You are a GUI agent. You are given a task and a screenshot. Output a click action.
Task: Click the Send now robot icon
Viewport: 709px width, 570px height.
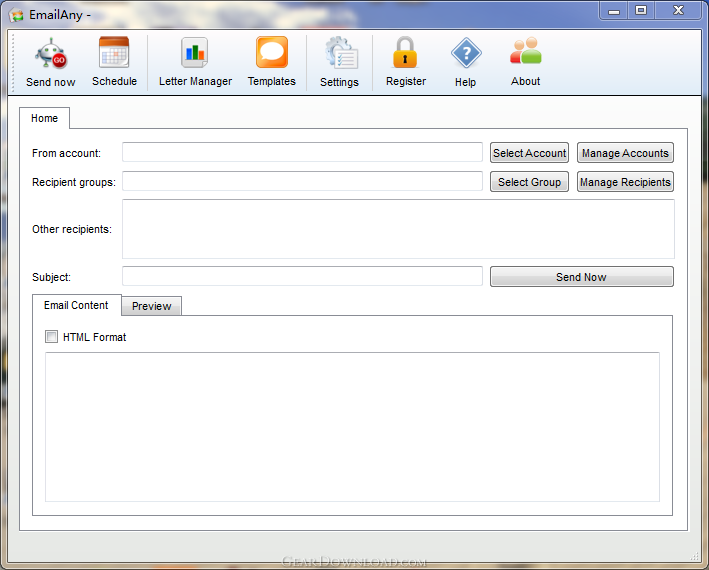pyautogui.click(x=51, y=53)
